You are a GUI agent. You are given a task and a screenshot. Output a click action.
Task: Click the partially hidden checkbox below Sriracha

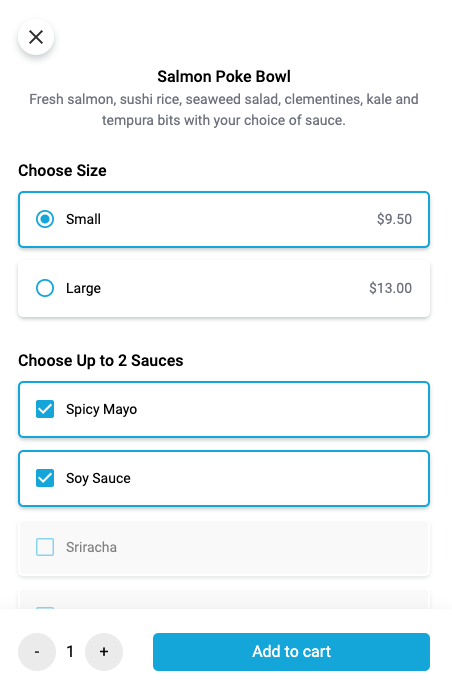[x=45, y=608]
